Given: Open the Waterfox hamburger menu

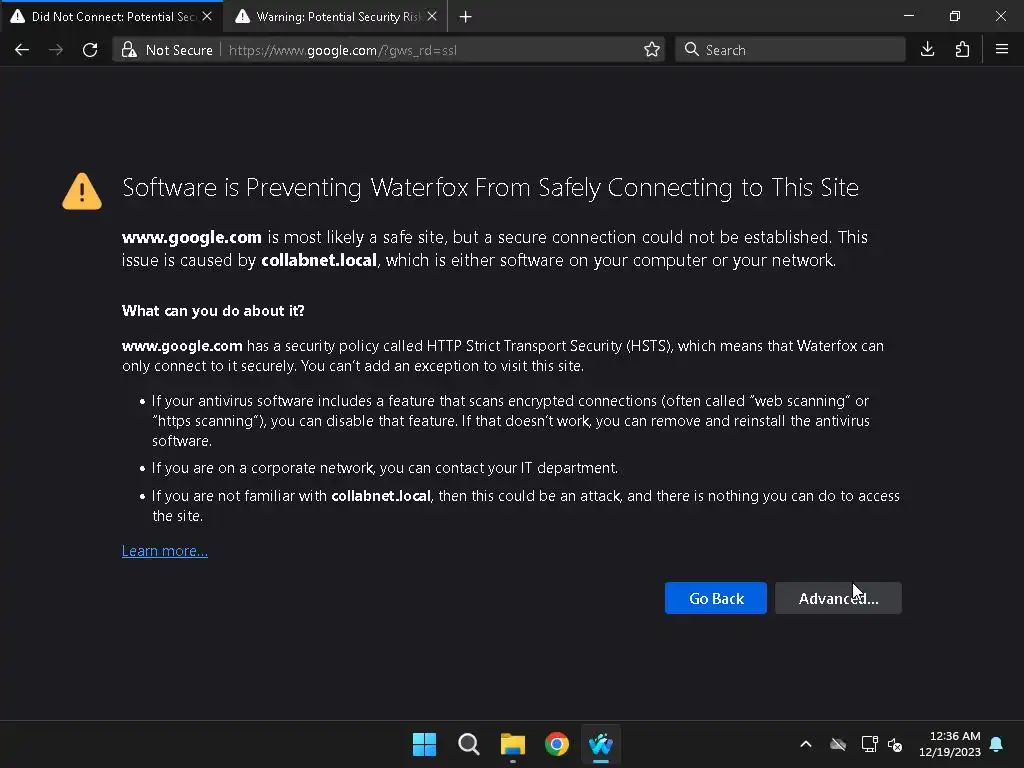Looking at the screenshot, I should [1002, 50].
